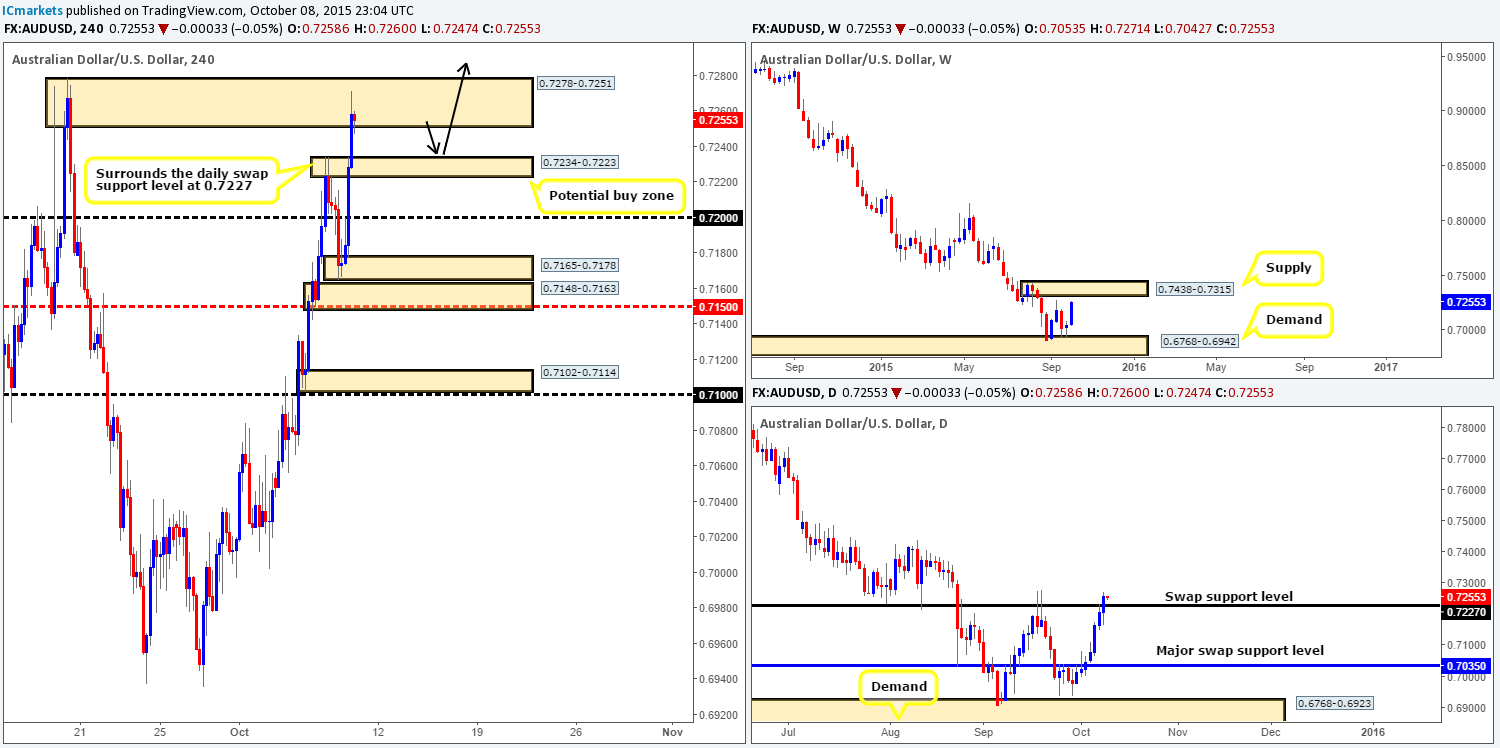Select the 0.7234-0.7223 zone price label
1500x748 pixels.
579,161
